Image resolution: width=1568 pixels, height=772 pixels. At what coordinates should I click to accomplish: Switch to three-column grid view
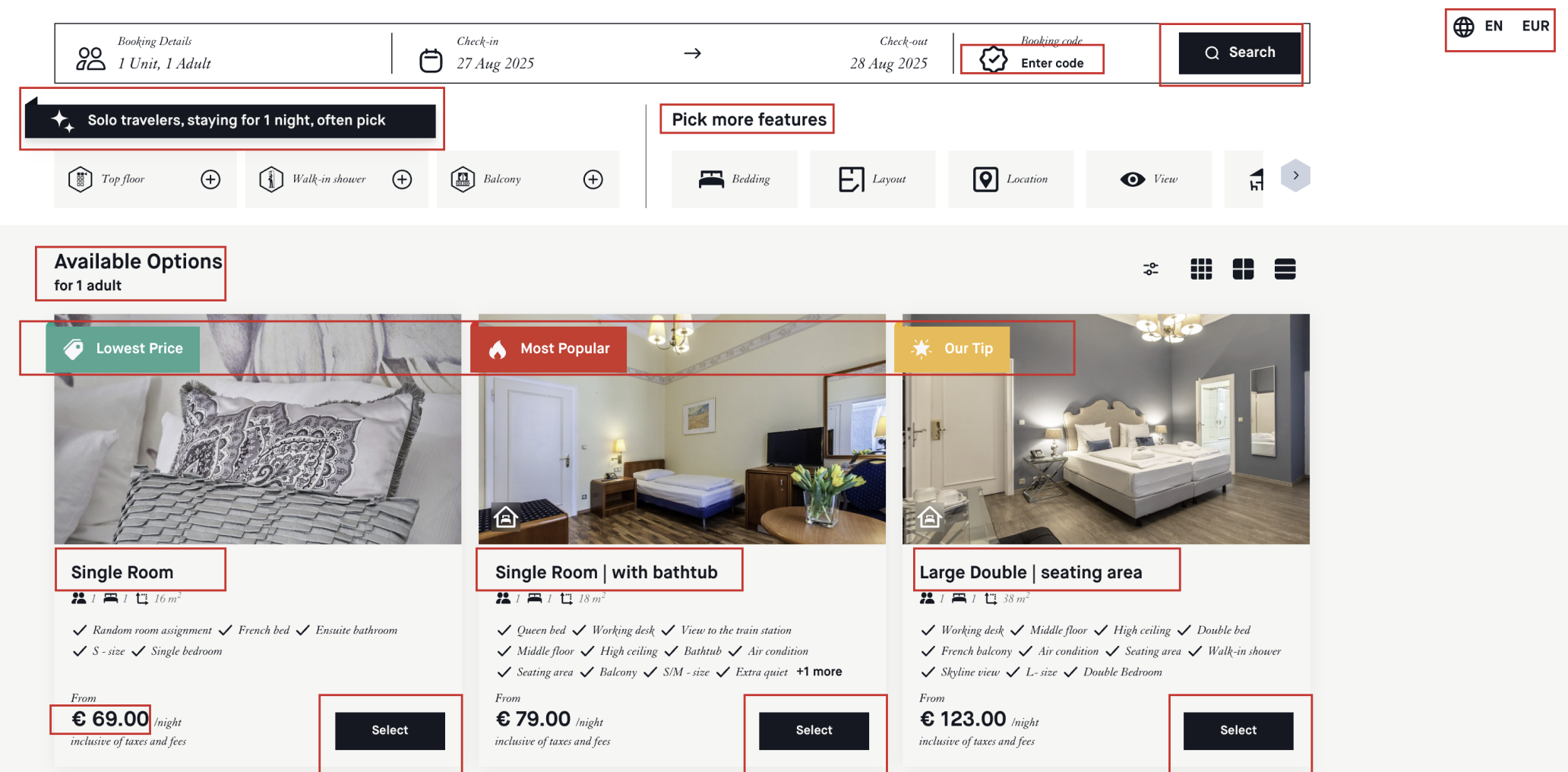click(x=1201, y=269)
